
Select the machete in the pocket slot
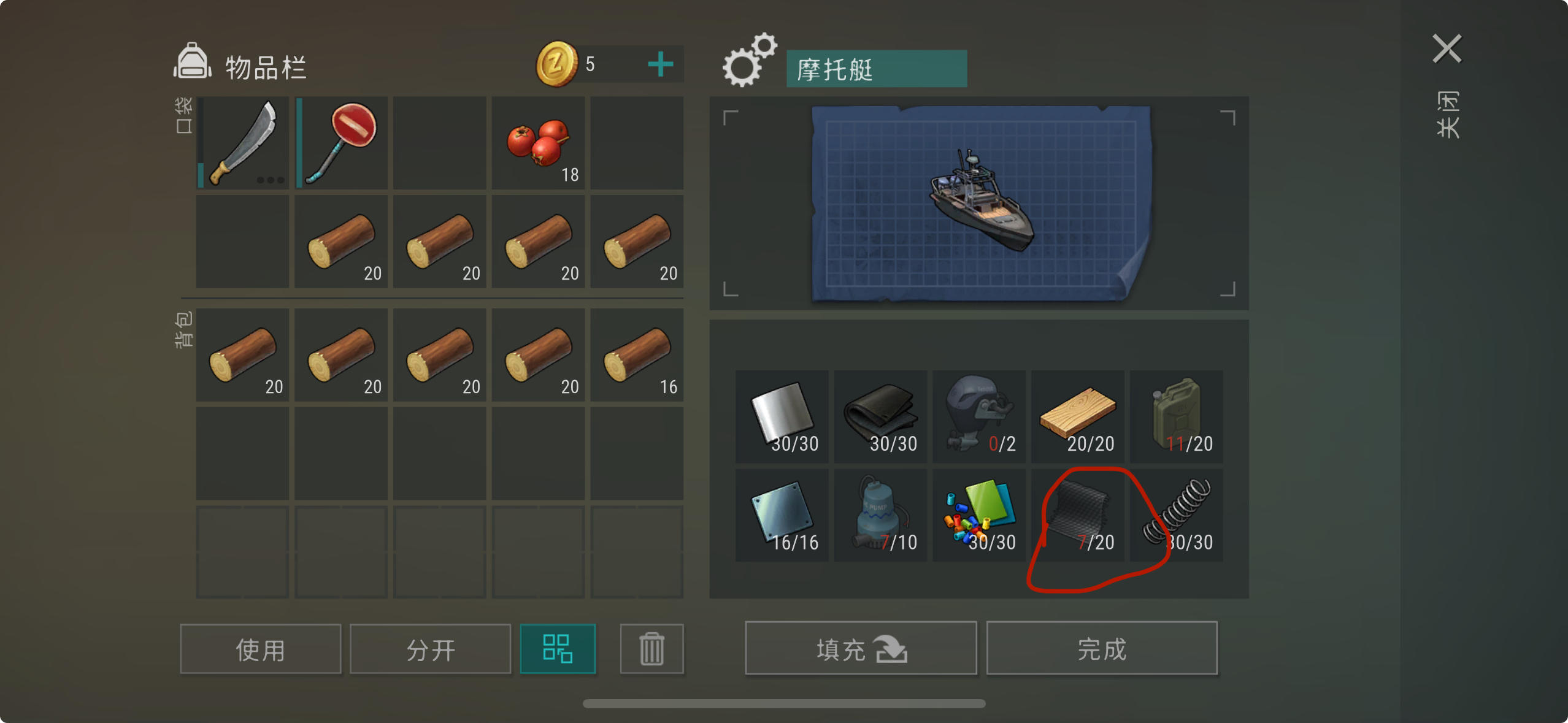(x=243, y=143)
